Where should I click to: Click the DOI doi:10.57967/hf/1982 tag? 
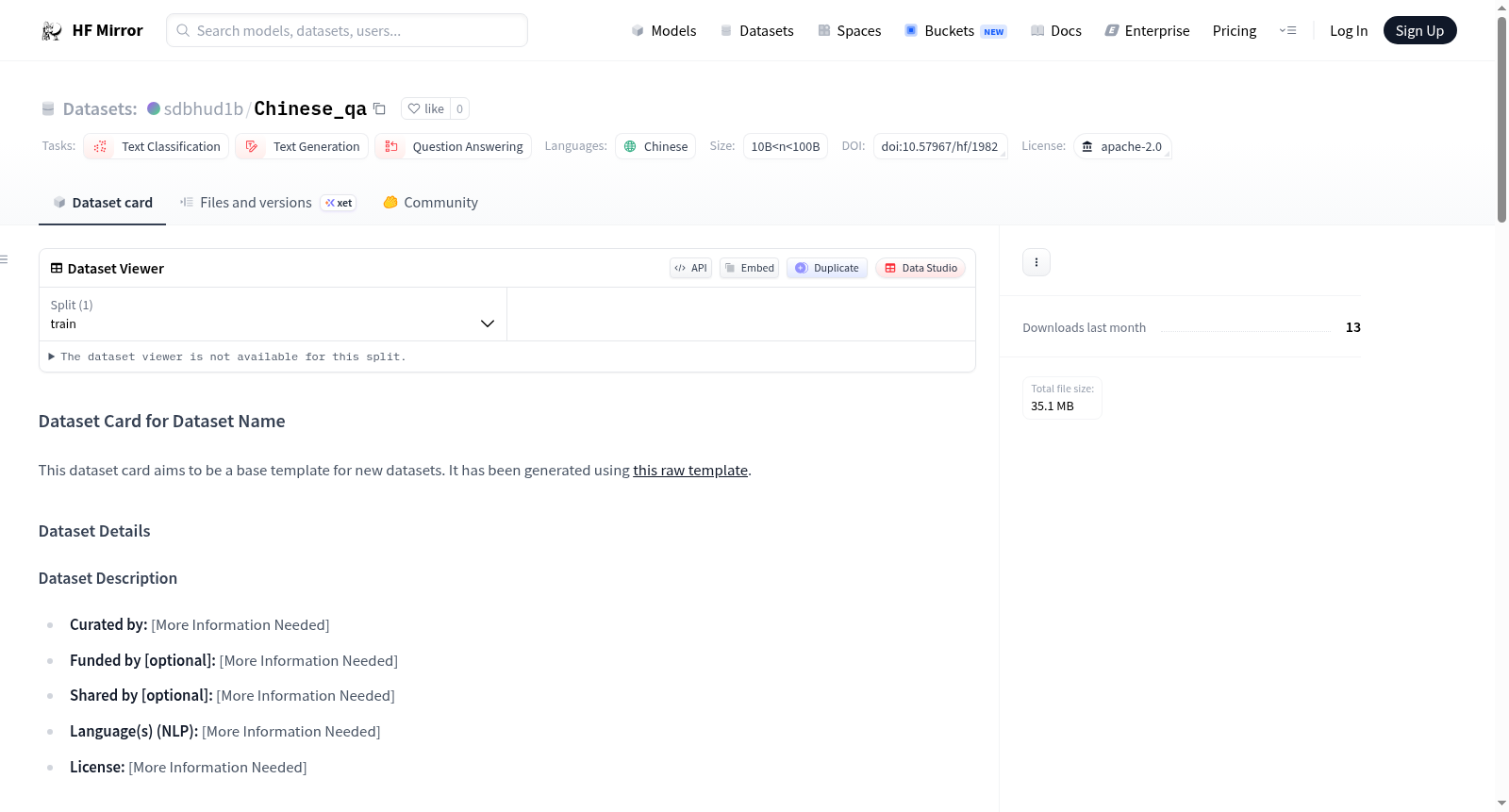pos(940,146)
